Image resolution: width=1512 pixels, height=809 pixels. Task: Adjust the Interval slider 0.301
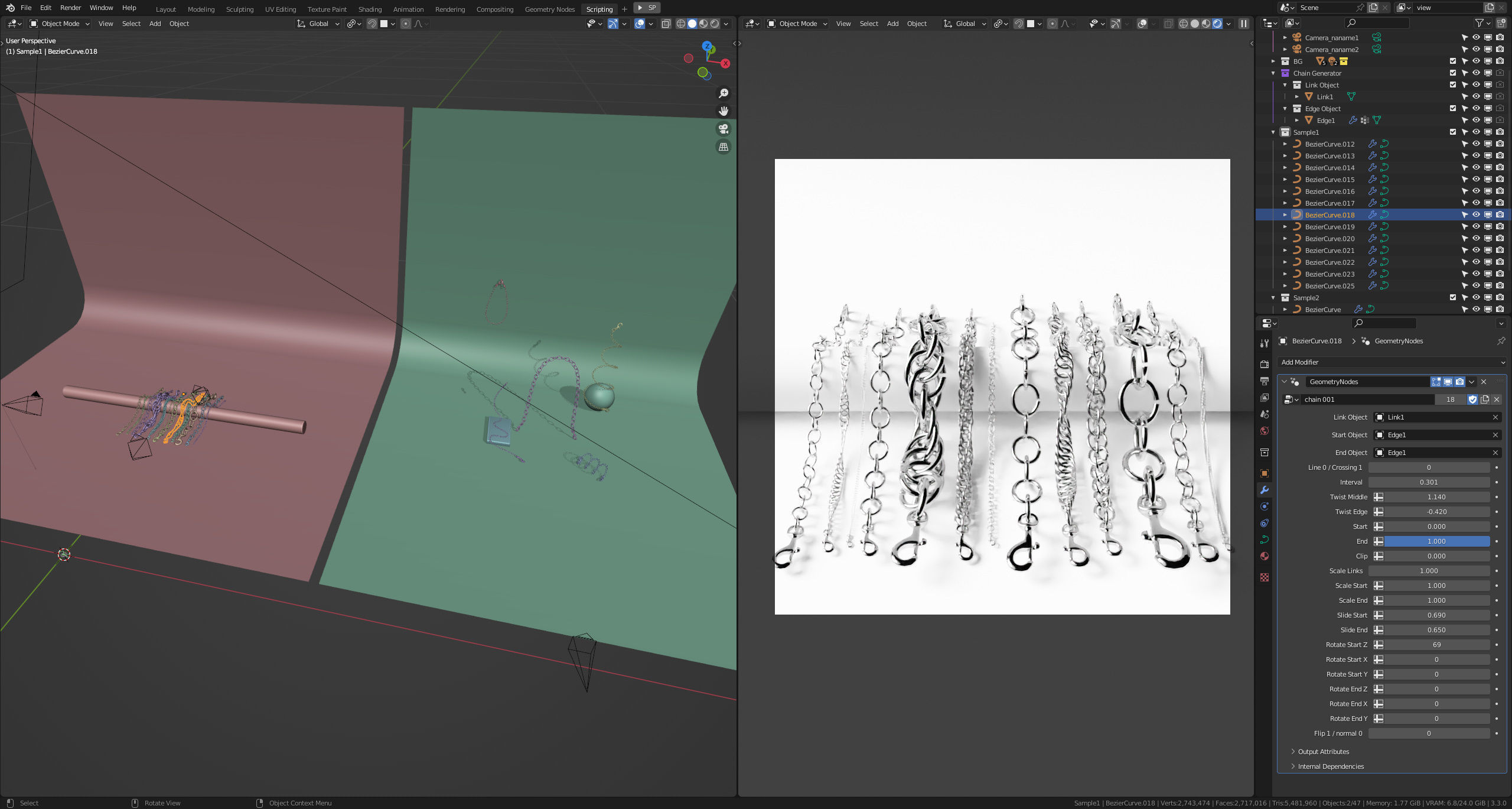(x=1429, y=482)
